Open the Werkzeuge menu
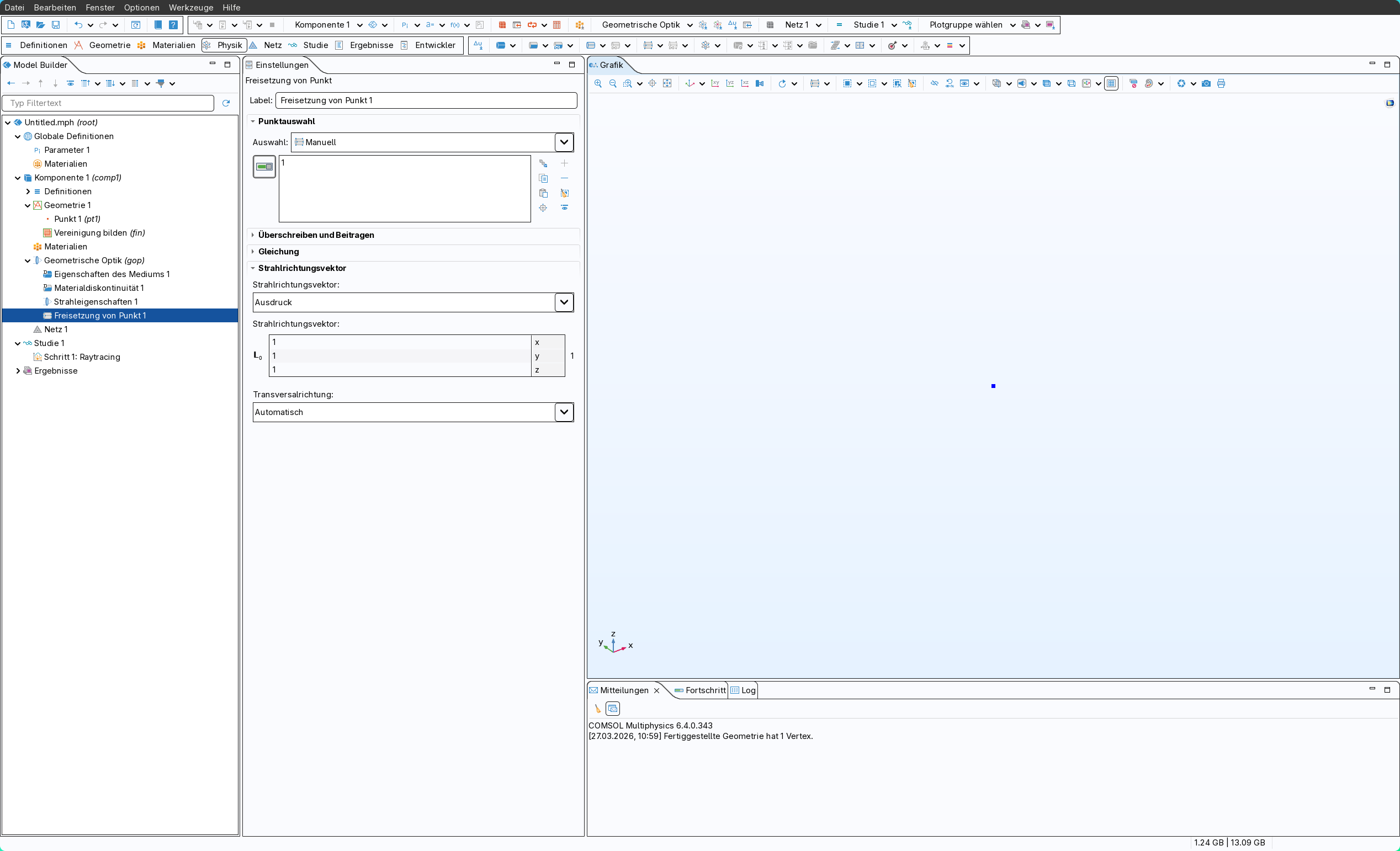Image resolution: width=1400 pixels, height=851 pixels. [x=191, y=7]
